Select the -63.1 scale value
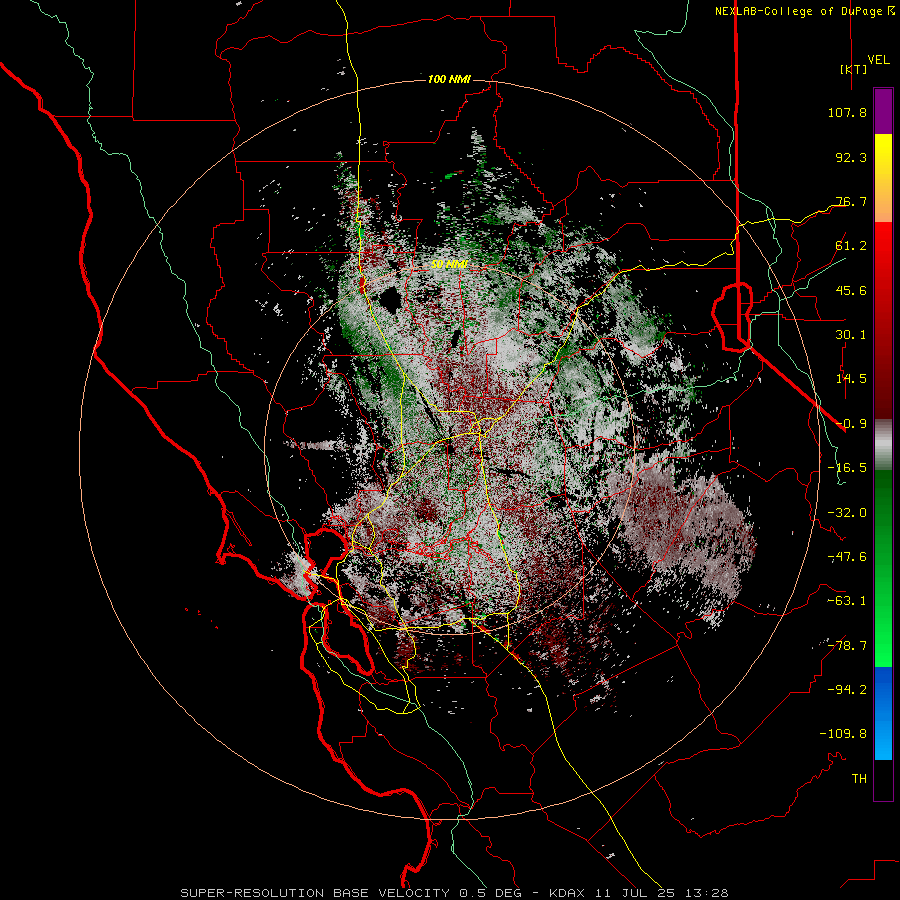 847,601
